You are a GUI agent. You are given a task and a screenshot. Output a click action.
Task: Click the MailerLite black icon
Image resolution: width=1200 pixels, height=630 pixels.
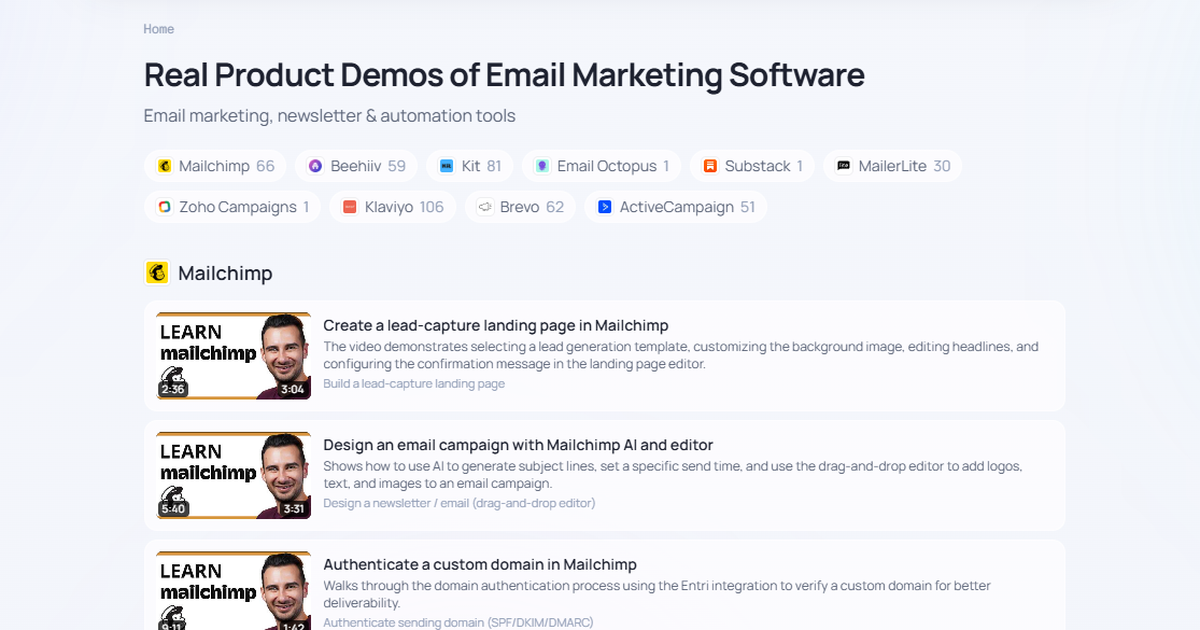844,166
